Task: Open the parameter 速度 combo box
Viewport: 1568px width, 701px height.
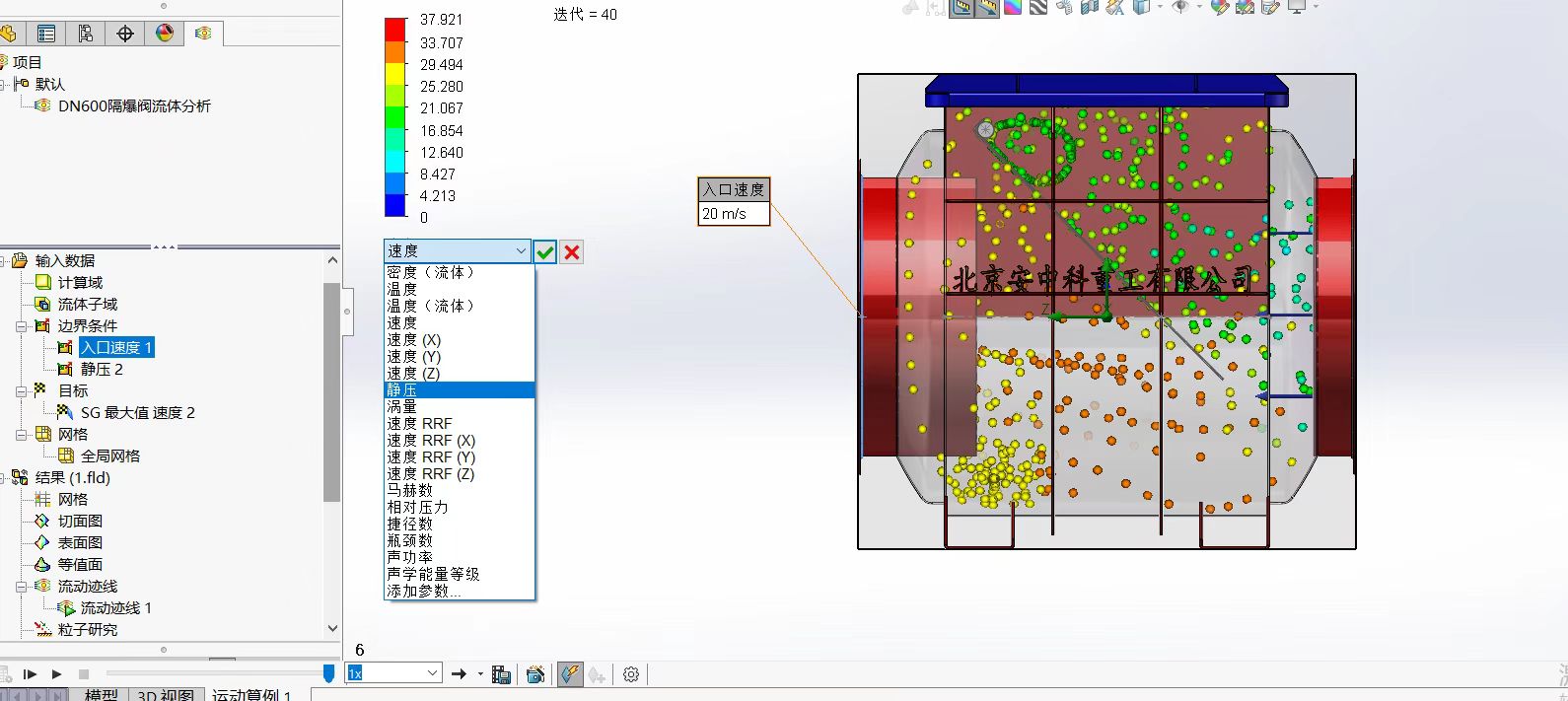Action: (x=457, y=251)
